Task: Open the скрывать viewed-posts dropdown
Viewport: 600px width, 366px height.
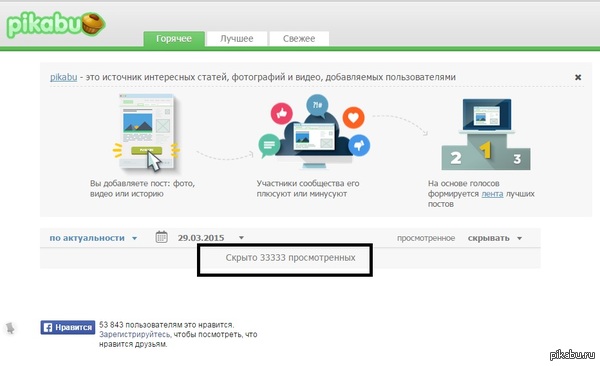Action: click(x=494, y=238)
